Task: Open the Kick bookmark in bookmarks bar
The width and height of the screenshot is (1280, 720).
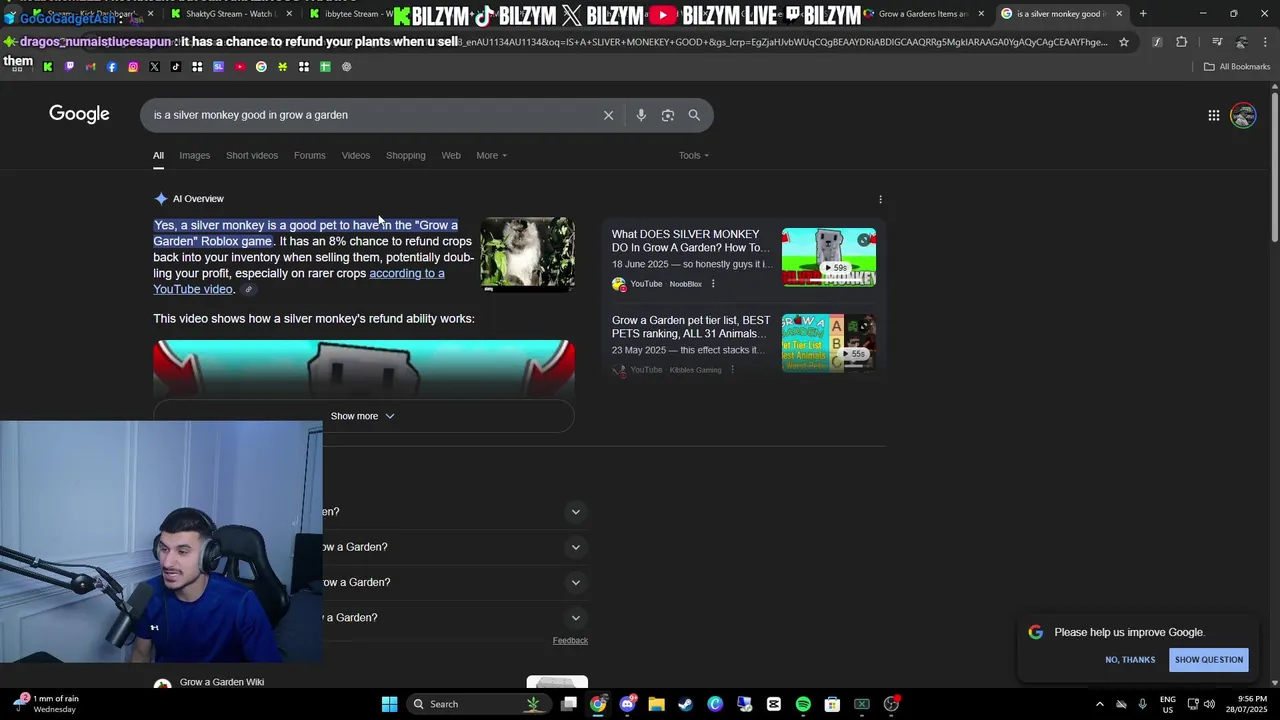Action: tap(47, 67)
